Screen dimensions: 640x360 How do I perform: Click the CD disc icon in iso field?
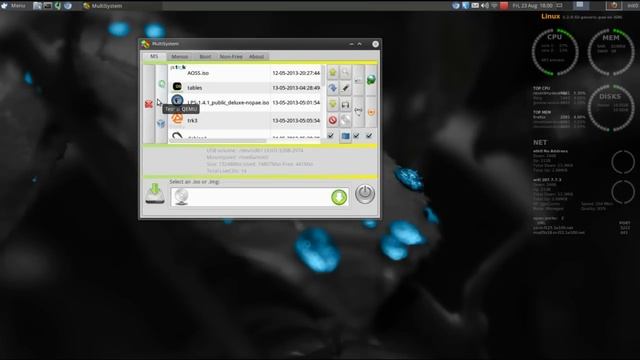tap(181, 197)
